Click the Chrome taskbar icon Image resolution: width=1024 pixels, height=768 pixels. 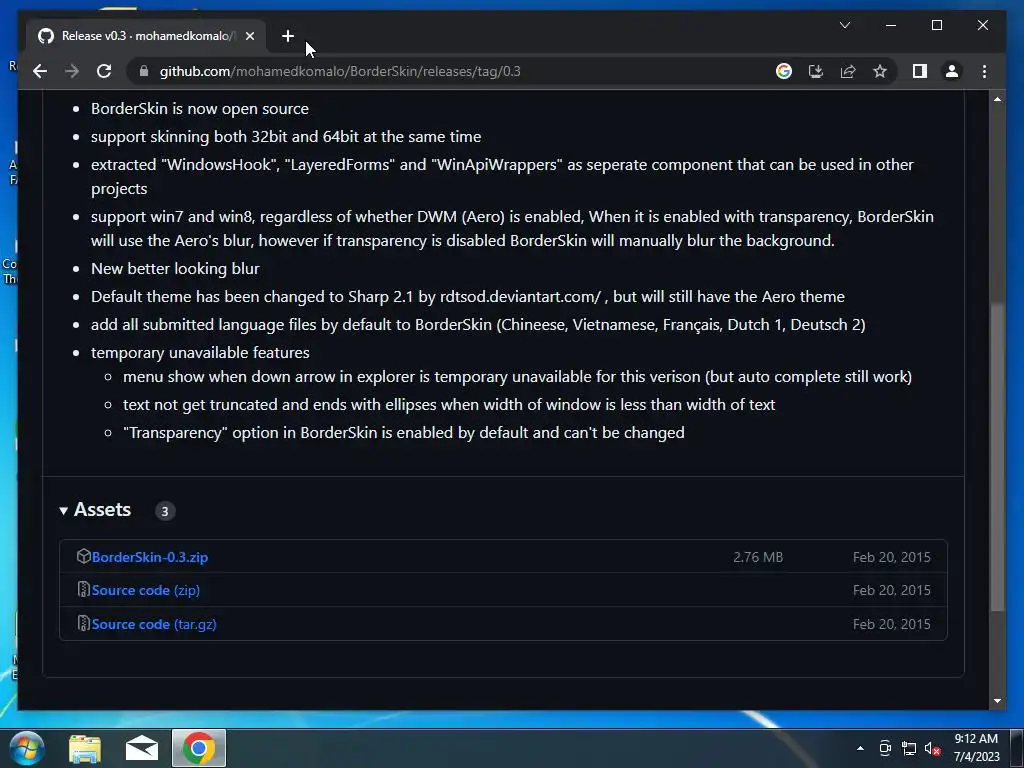[199, 748]
